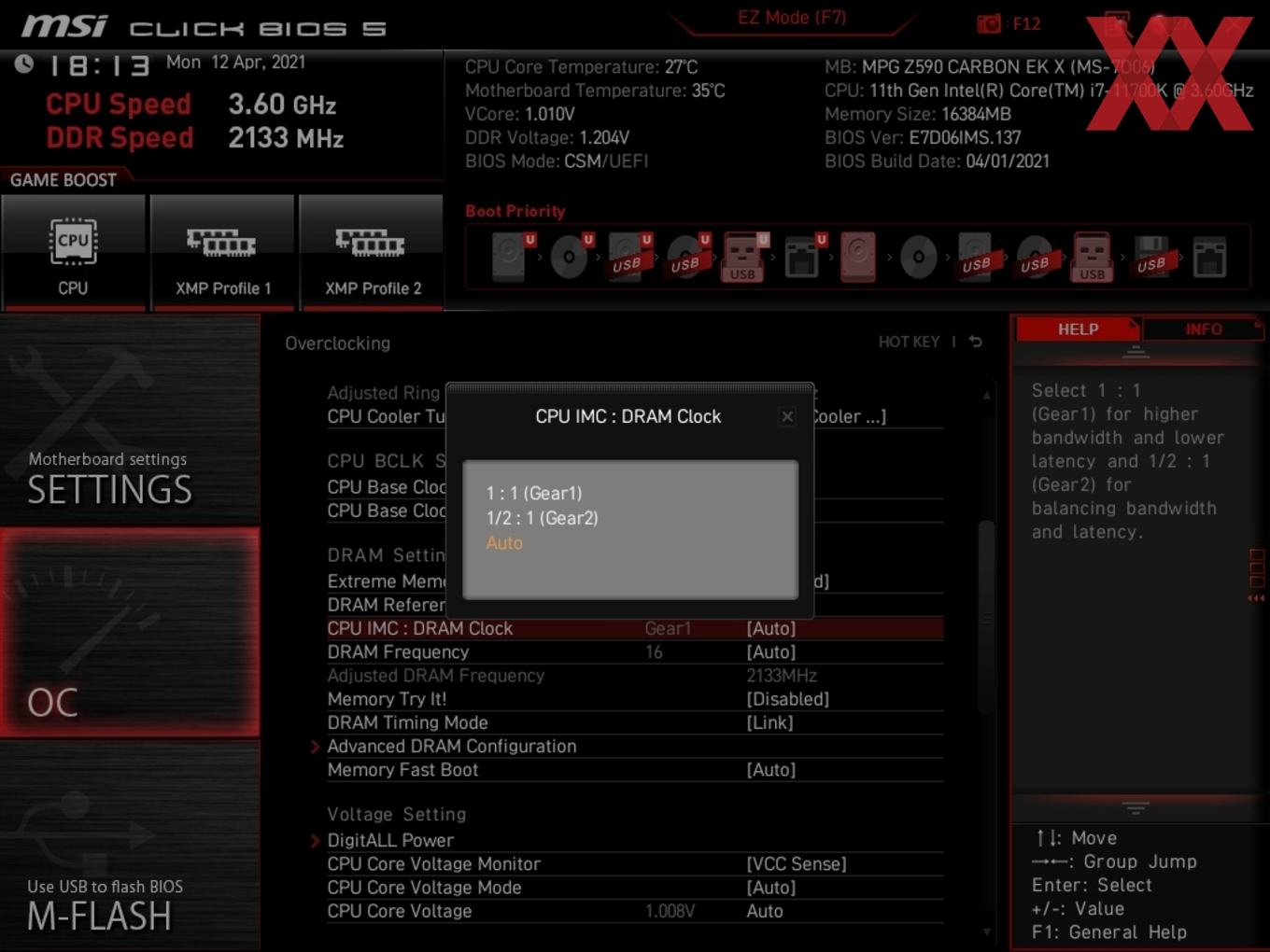1270x952 pixels.
Task: Click the date Mon 12 Apr, 2021
Action: [235, 62]
